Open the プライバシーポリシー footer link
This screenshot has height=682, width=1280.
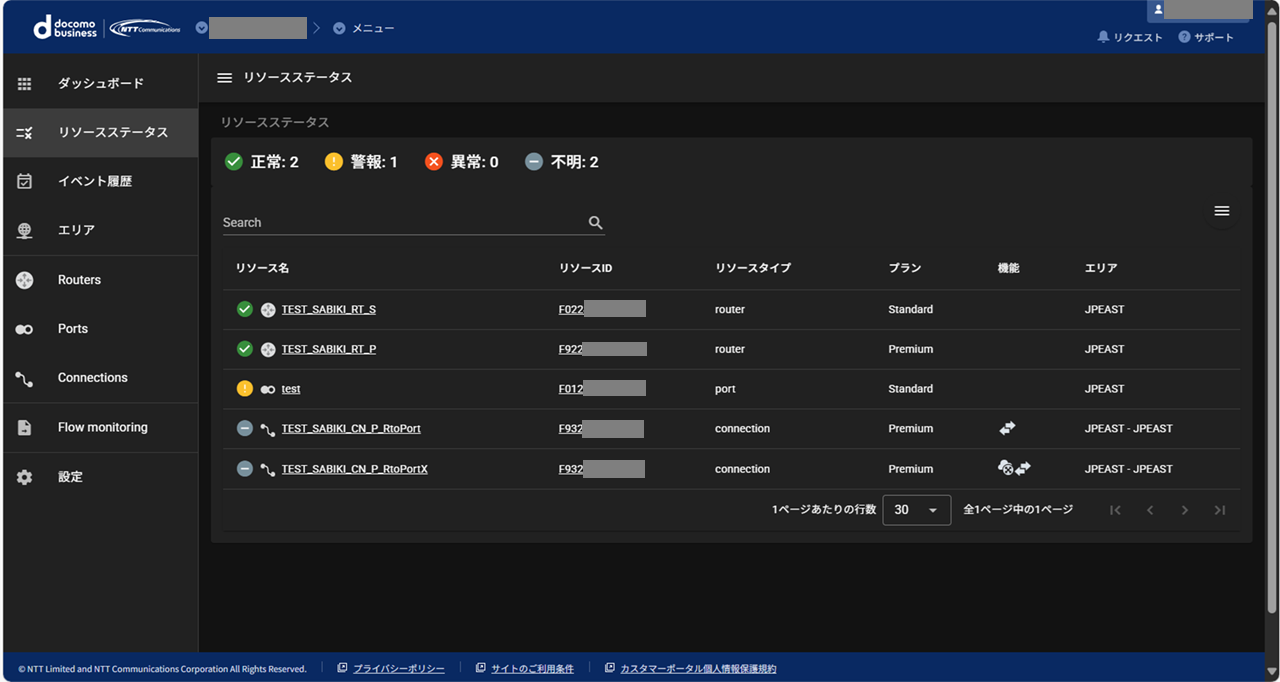pyautogui.click(x=398, y=669)
